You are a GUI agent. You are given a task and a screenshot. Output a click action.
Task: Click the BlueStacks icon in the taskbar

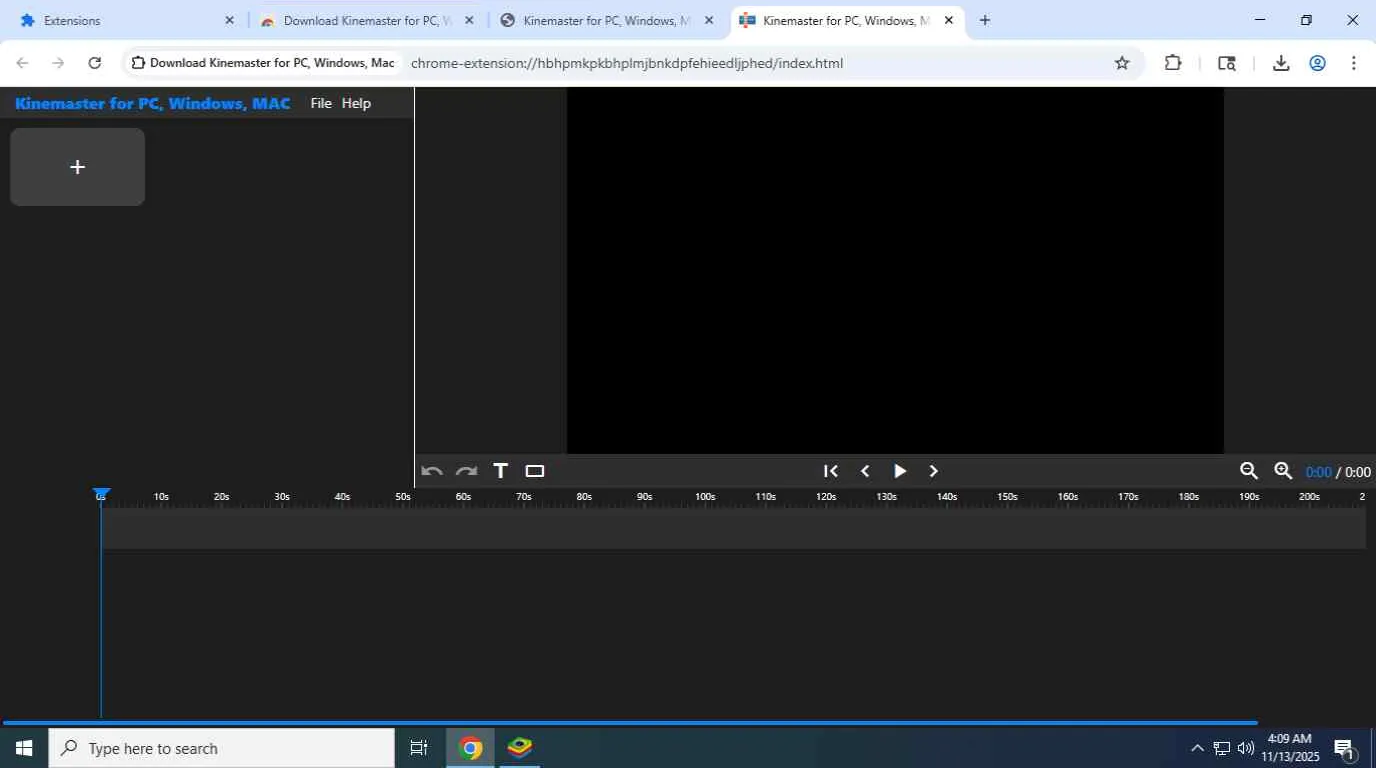(519, 748)
